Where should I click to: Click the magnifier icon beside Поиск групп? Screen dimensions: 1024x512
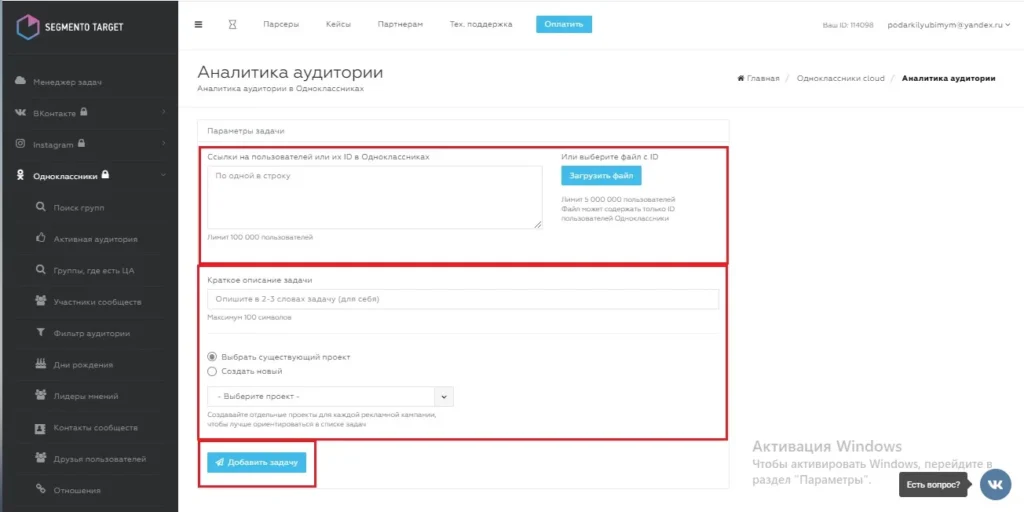coord(40,208)
